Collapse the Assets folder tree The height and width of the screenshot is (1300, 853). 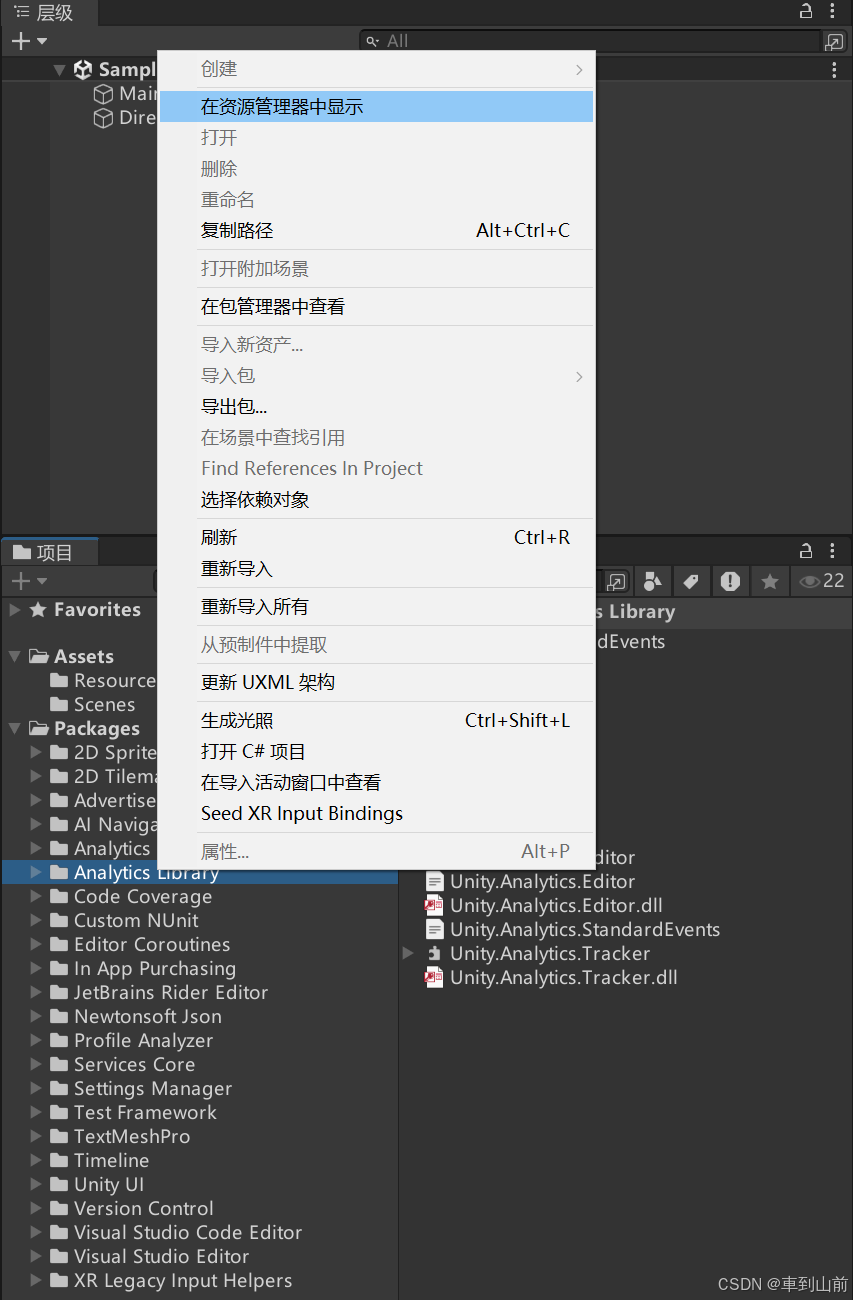pos(13,656)
